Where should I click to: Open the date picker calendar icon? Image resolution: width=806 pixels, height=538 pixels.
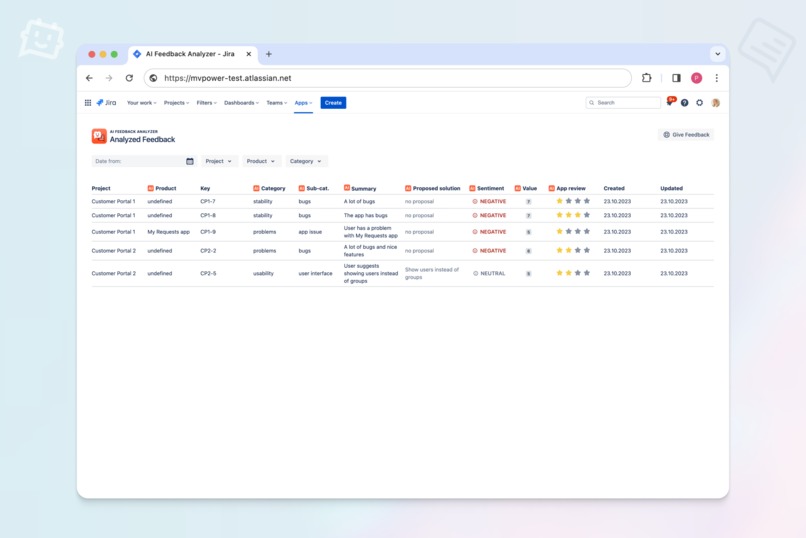click(190, 161)
